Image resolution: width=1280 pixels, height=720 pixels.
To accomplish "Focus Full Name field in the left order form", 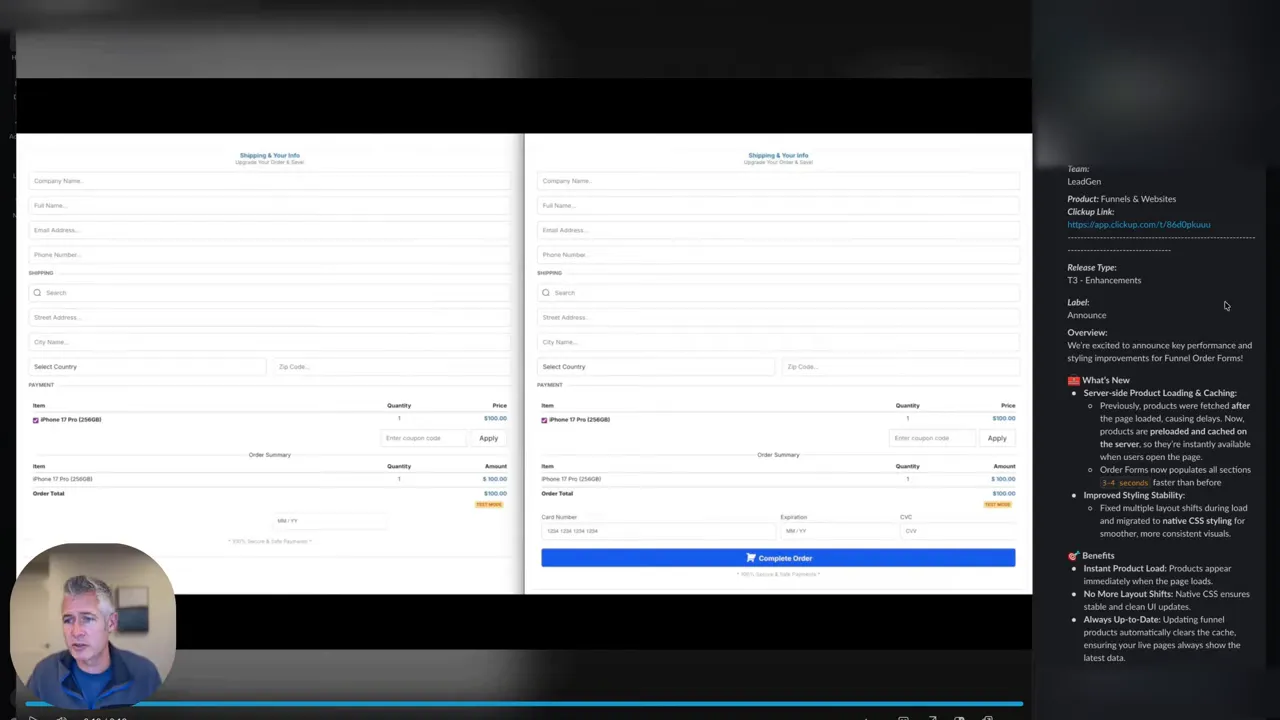I will 269,206.
